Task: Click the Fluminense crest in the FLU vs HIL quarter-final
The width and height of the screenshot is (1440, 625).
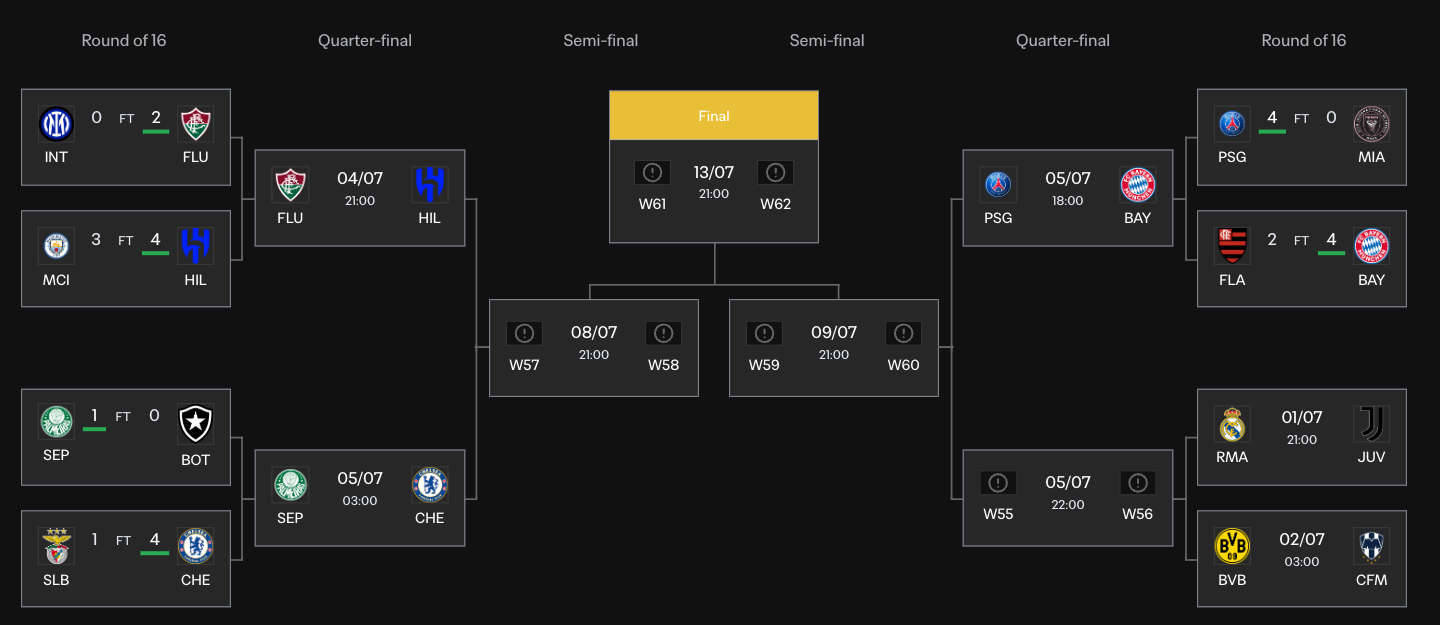Action: coord(291,184)
